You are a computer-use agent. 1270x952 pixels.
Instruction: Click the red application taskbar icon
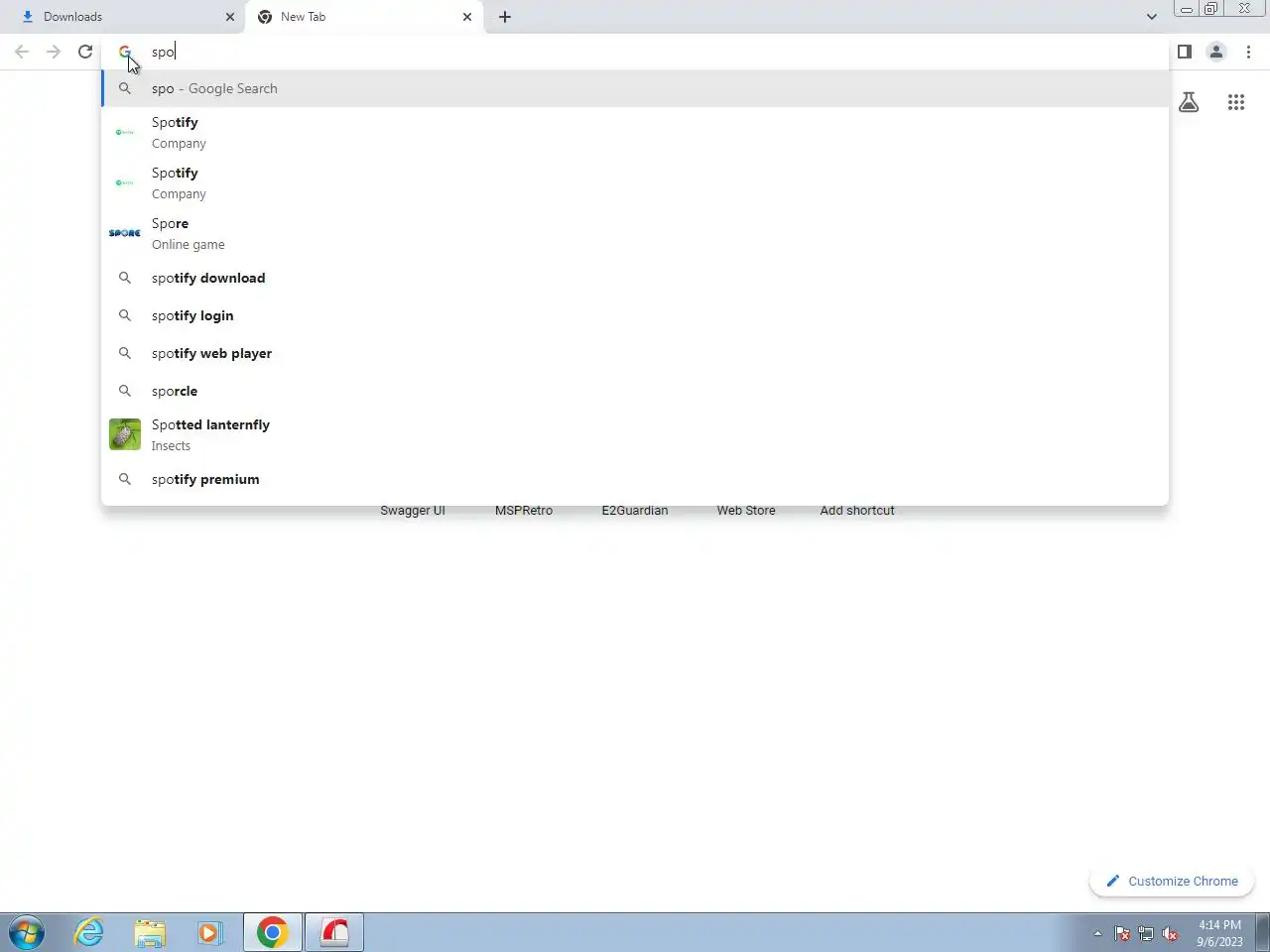click(x=334, y=932)
